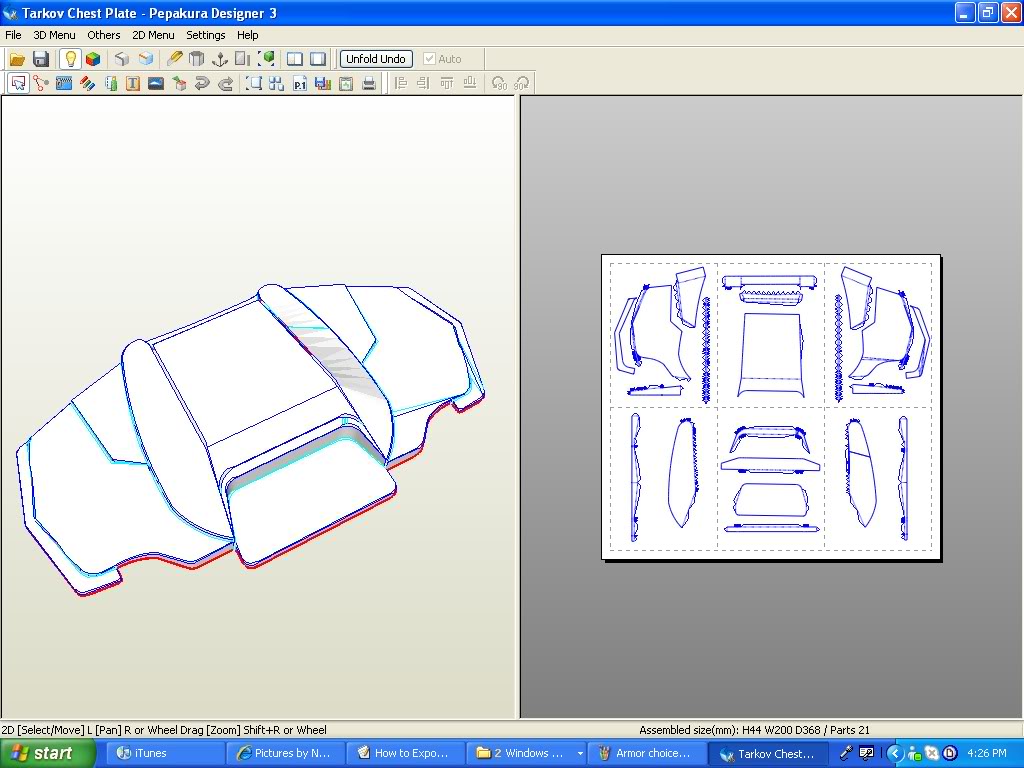Undo with the left curved arrow
Image resolution: width=1024 pixels, height=768 pixels.
pyautogui.click(x=202, y=84)
